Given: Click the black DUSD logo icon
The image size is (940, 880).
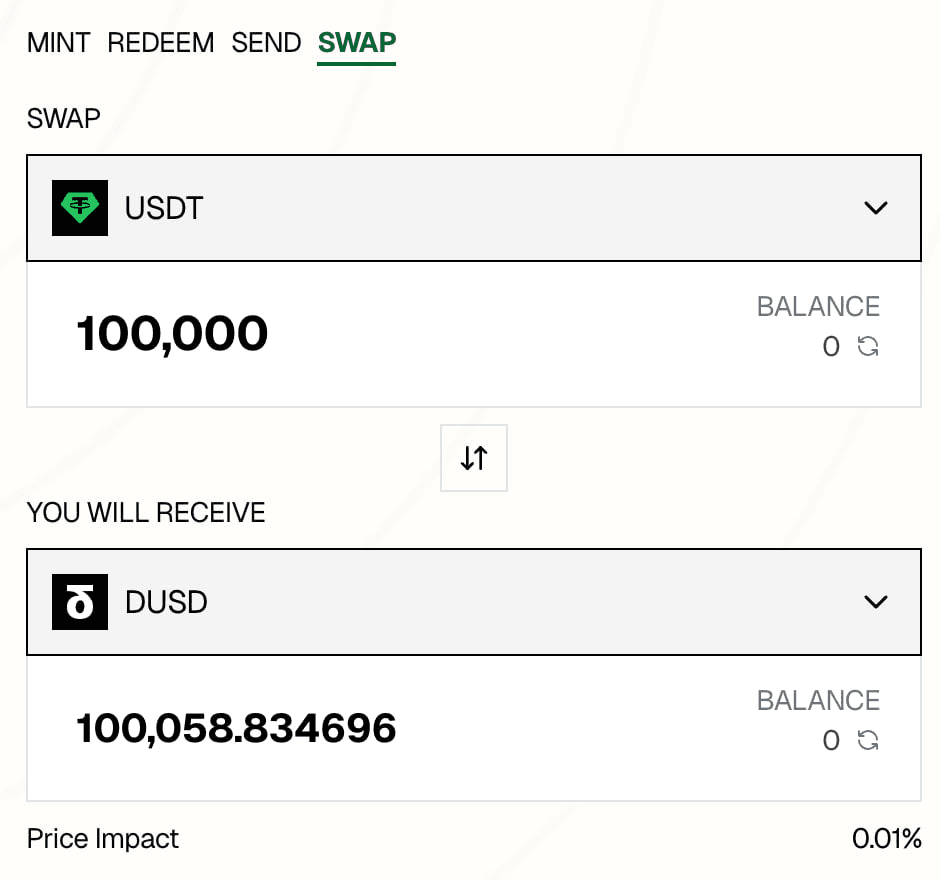Looking at the screenshot, I should click(80, 602).
